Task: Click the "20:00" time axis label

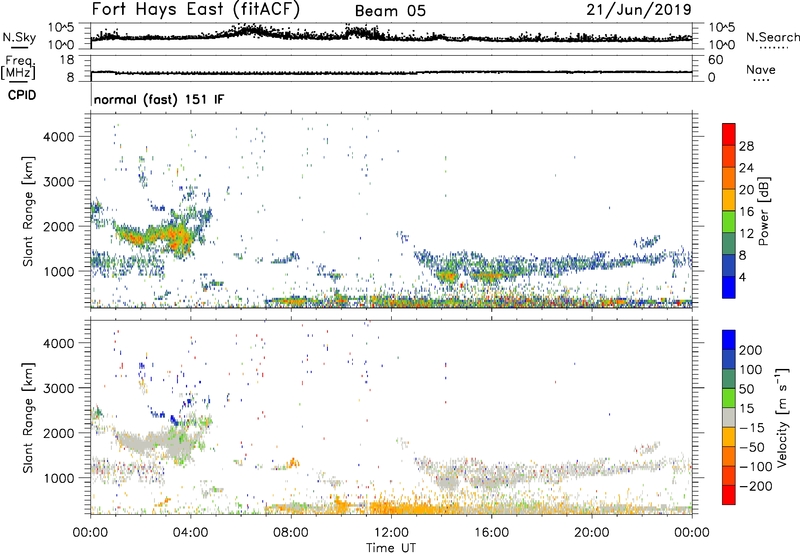Action: click(592, 533)
